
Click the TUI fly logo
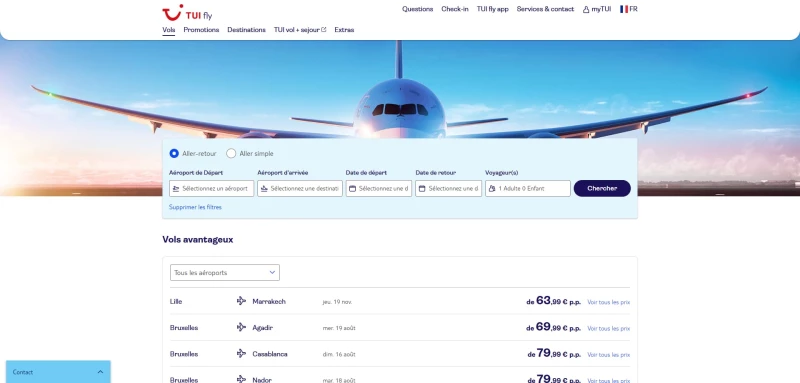tap(187, 12)
